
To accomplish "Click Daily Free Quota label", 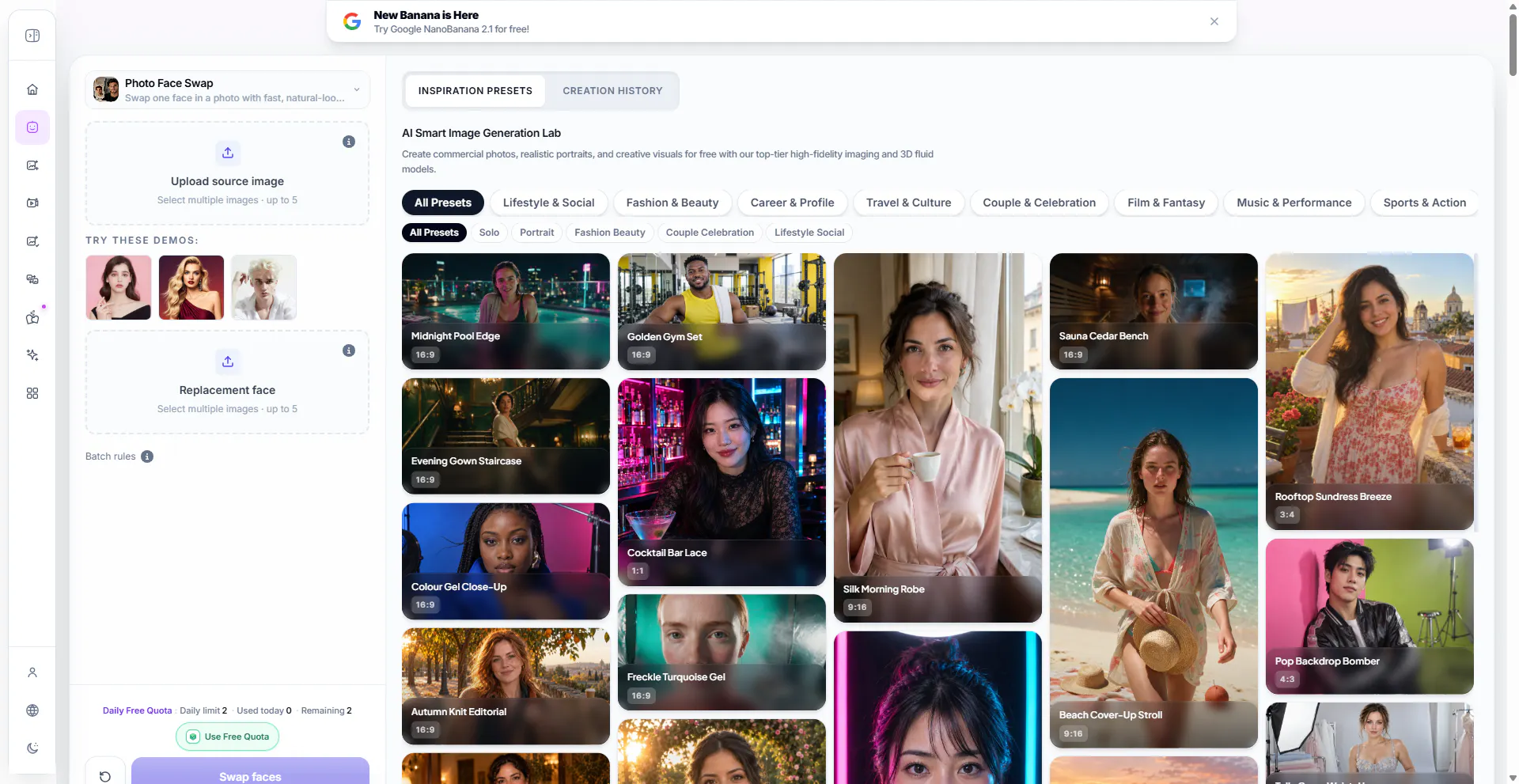I will (x=137, y=710).
